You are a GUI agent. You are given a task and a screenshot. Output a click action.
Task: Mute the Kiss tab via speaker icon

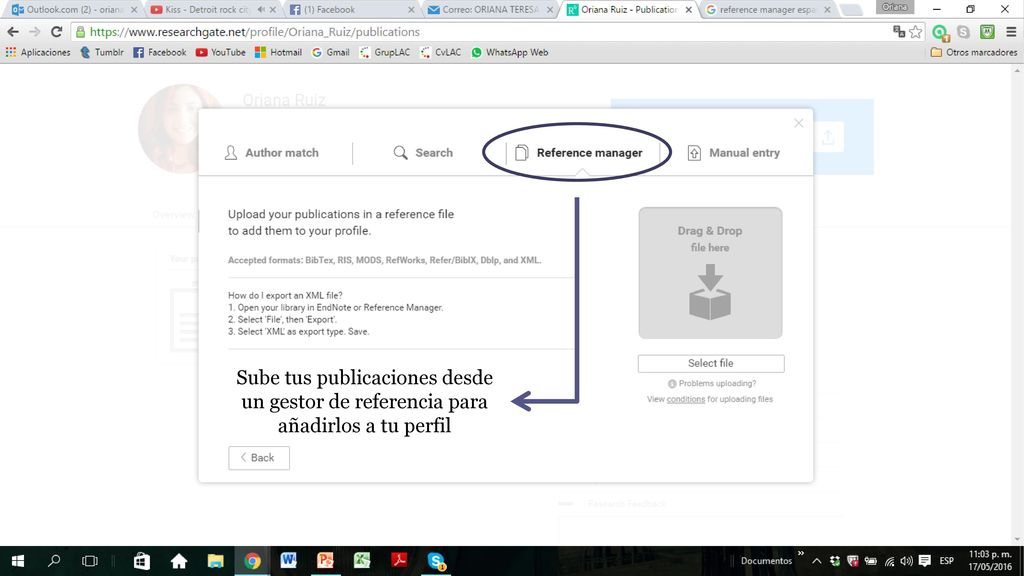[261, 10]
